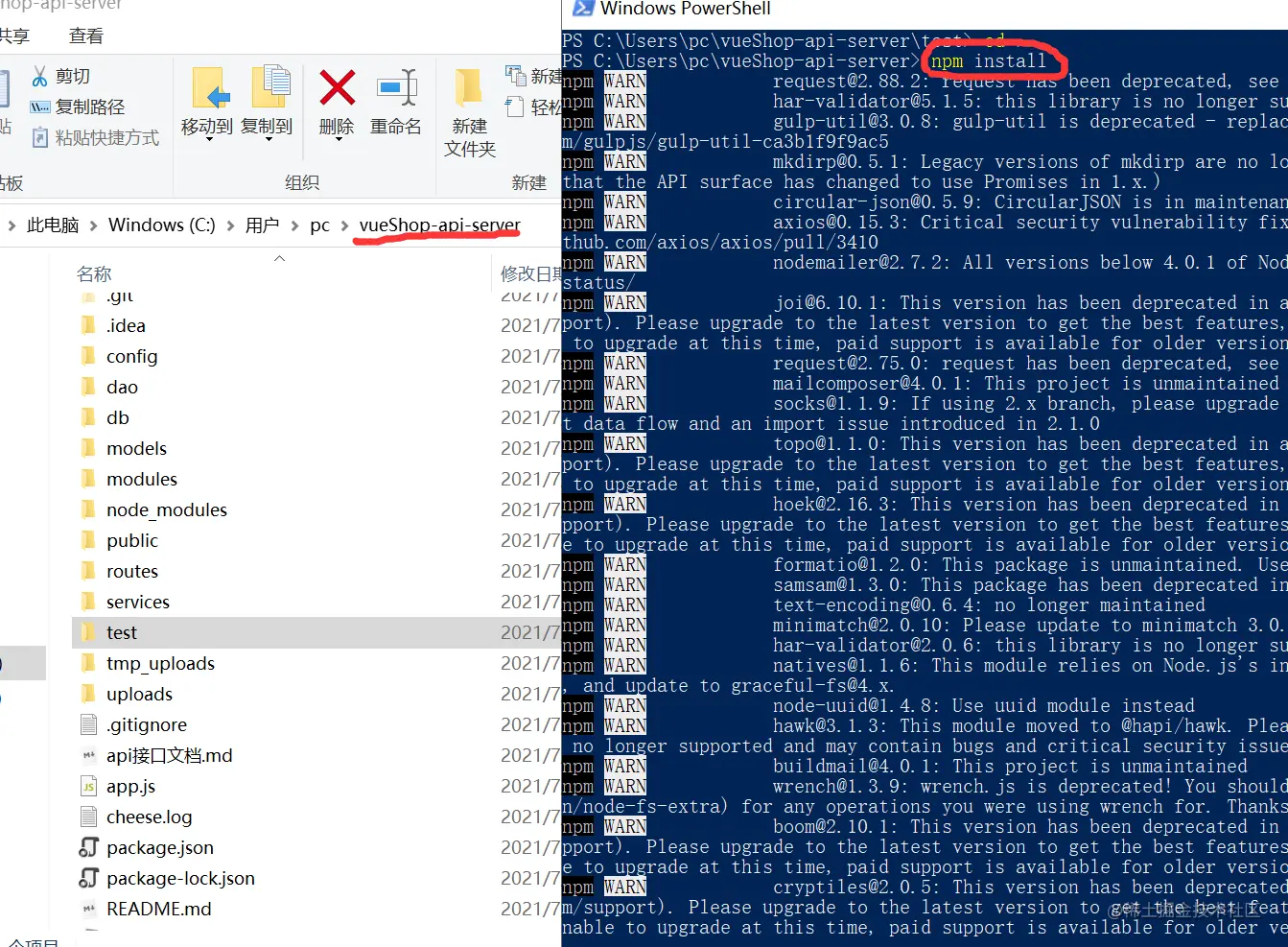Select the config folder icon
1288x947 pixels.
[88, 356]
